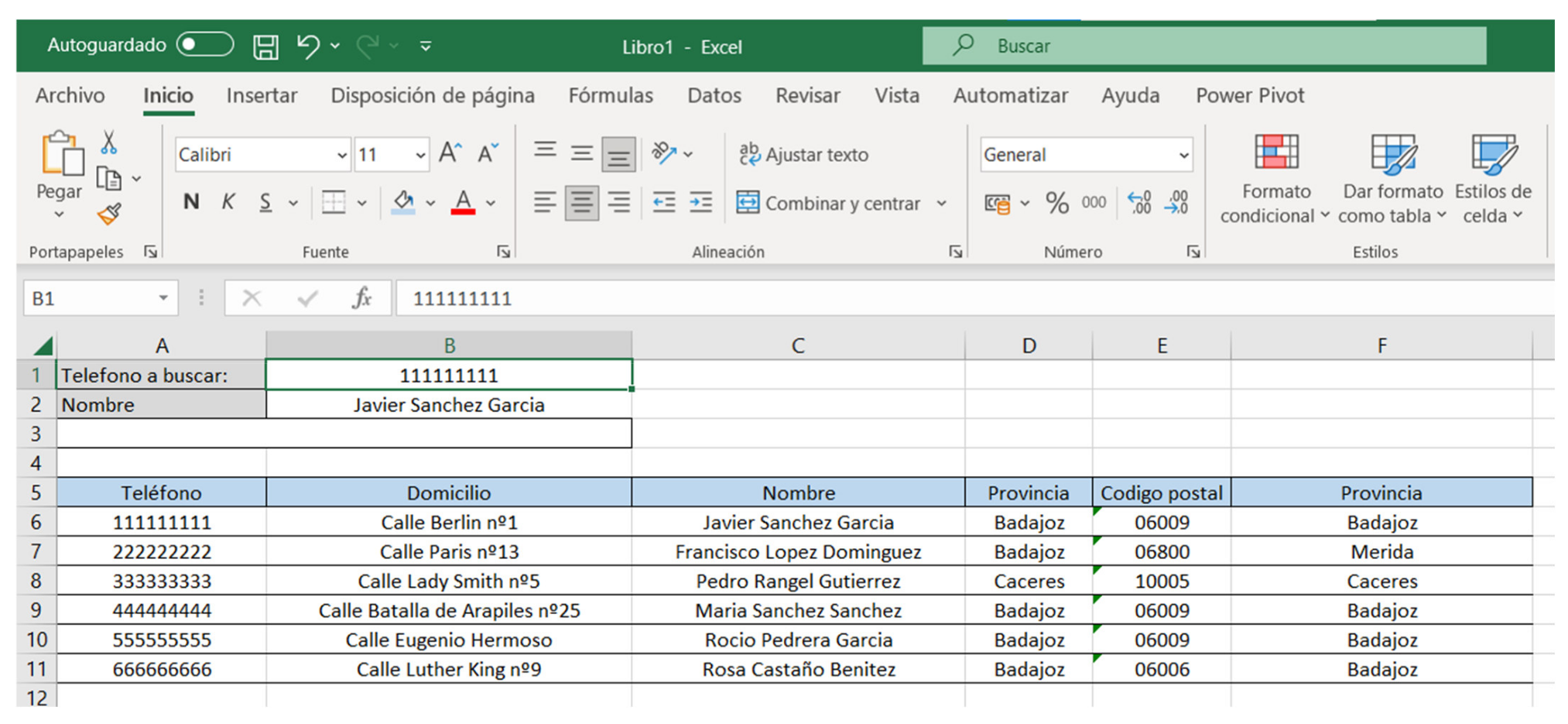This screenshot has height=724, width=1568.
Task: Click Combinar y centrar button
Action: pyautogui.click(x=830, y=203)
